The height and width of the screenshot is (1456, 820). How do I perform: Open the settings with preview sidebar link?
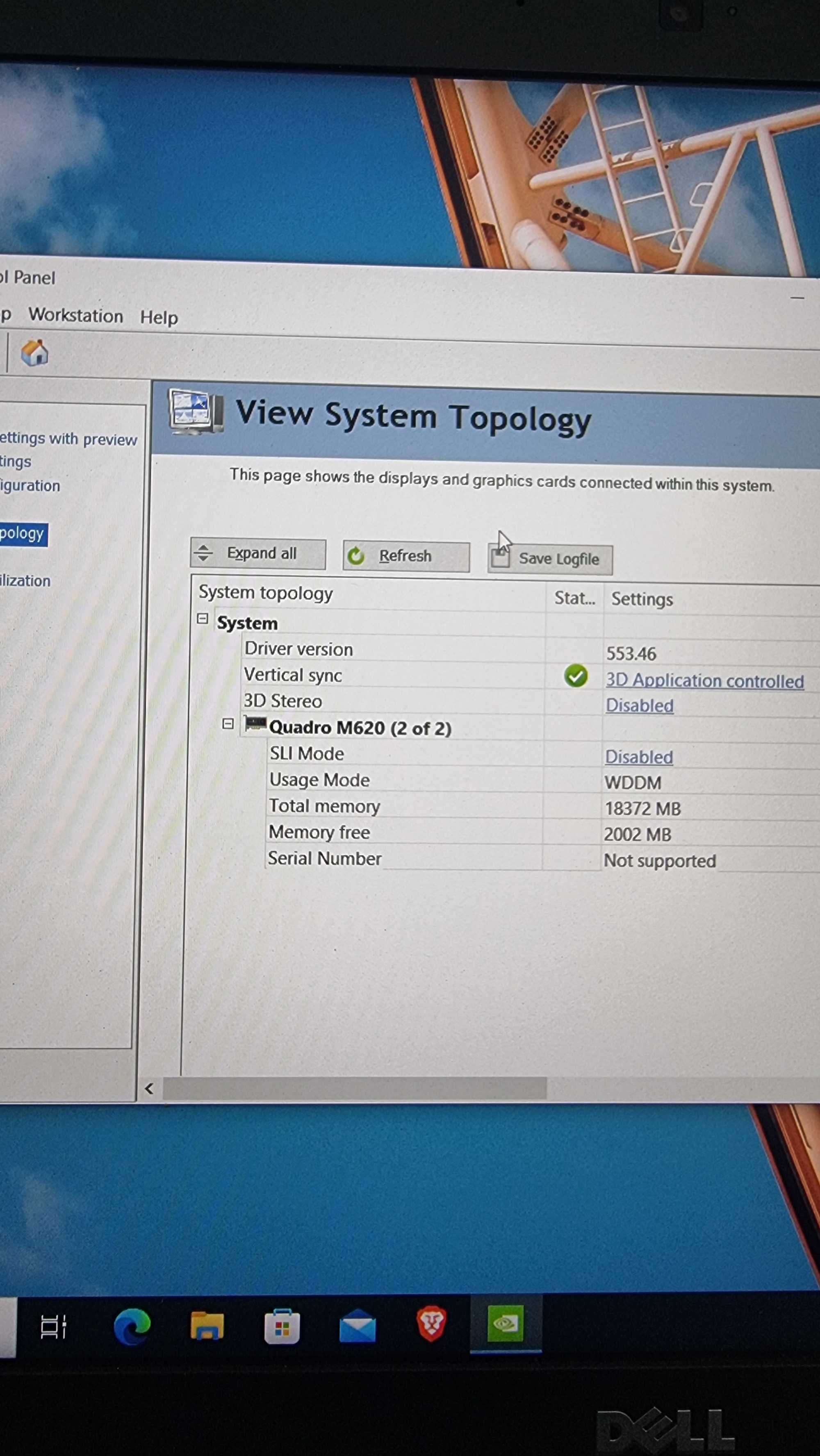pos(68,439)
